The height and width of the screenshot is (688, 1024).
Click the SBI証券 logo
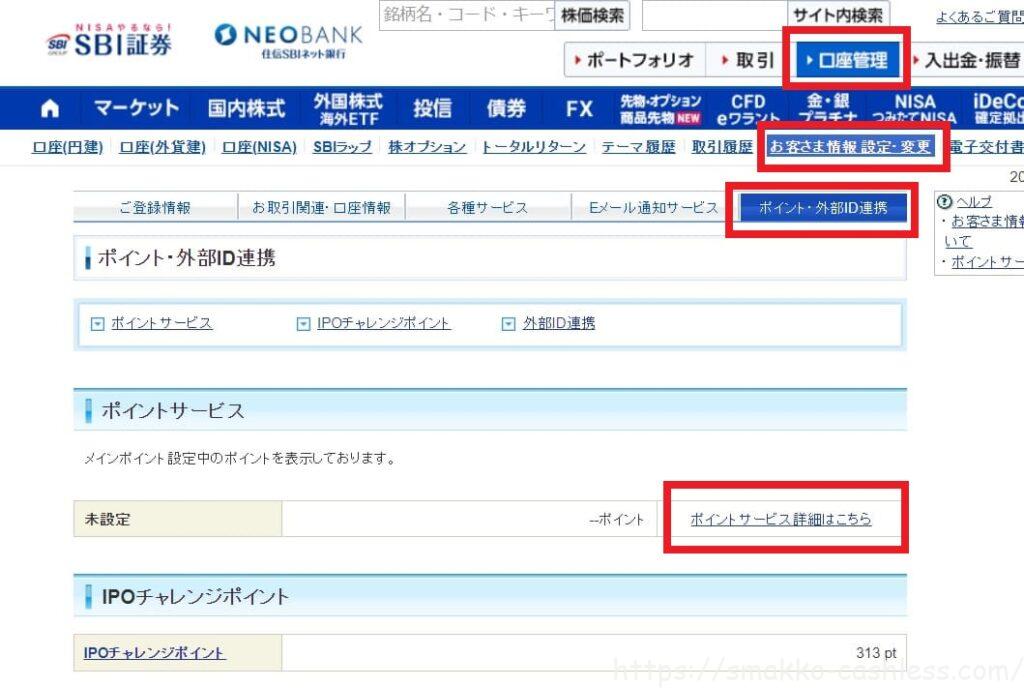pos(109,42)
